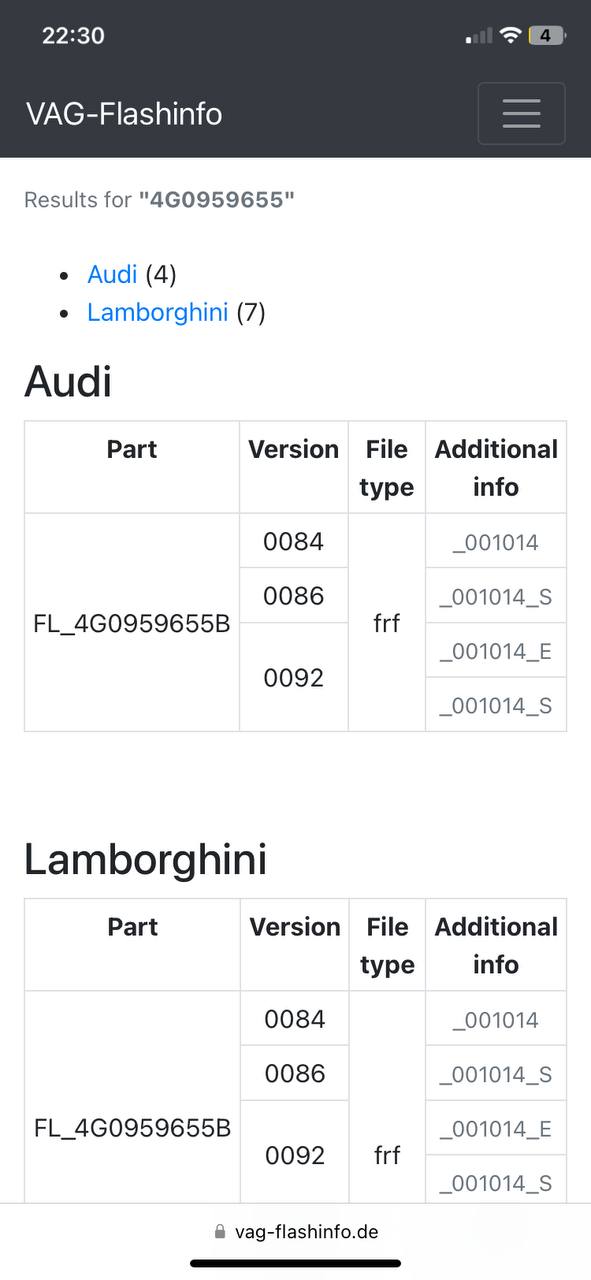Select Audi version 0084 cell
Screen dimensions: 591x1280
294,541
